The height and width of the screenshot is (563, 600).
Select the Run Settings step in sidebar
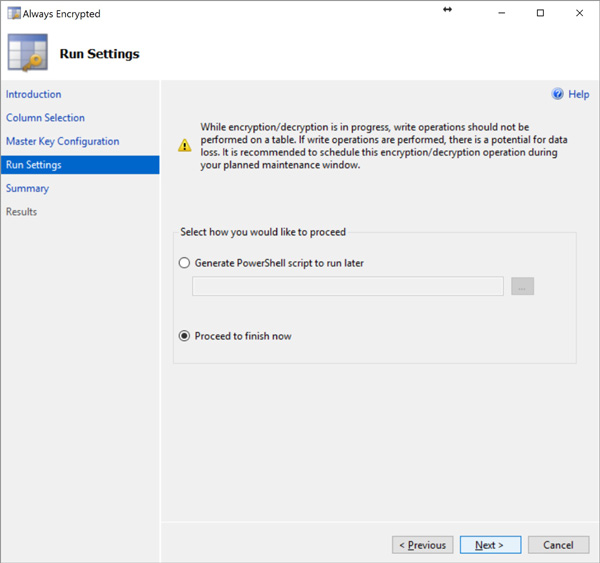coord(33,165)
